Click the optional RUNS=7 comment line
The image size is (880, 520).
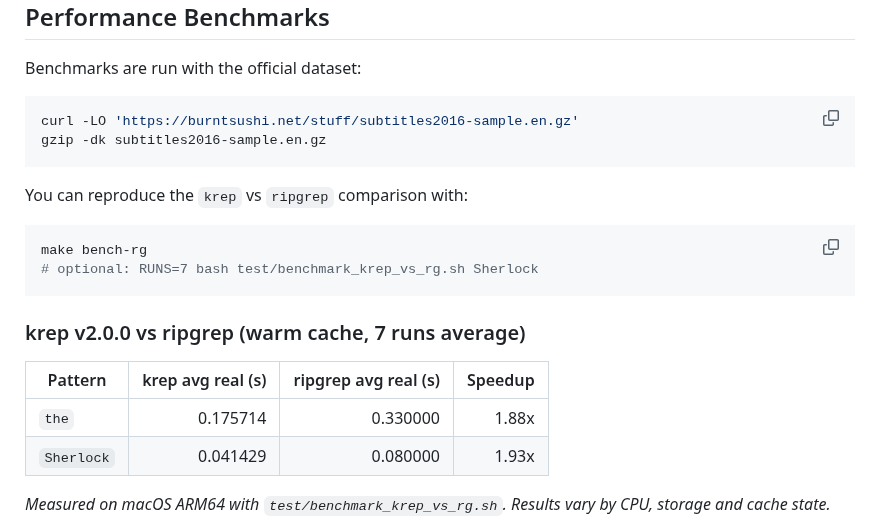coord(289,269)
